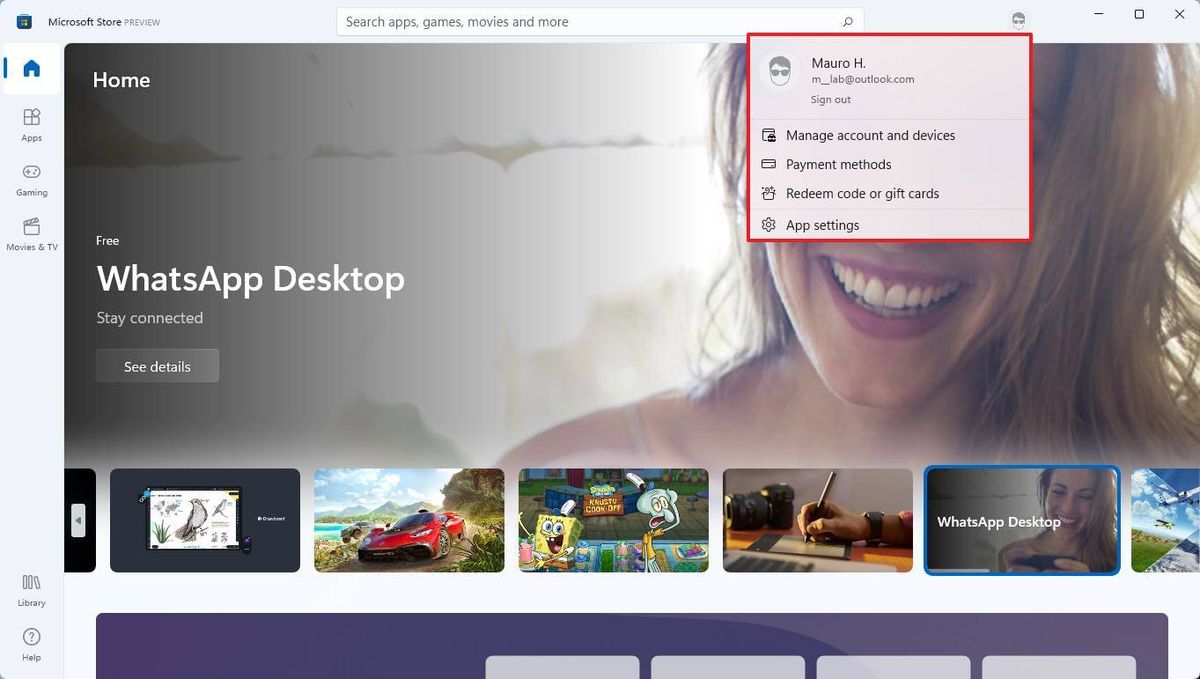1200x679 pixels.
Task: Return Home using the house icon
Action: tap(31, 69)
